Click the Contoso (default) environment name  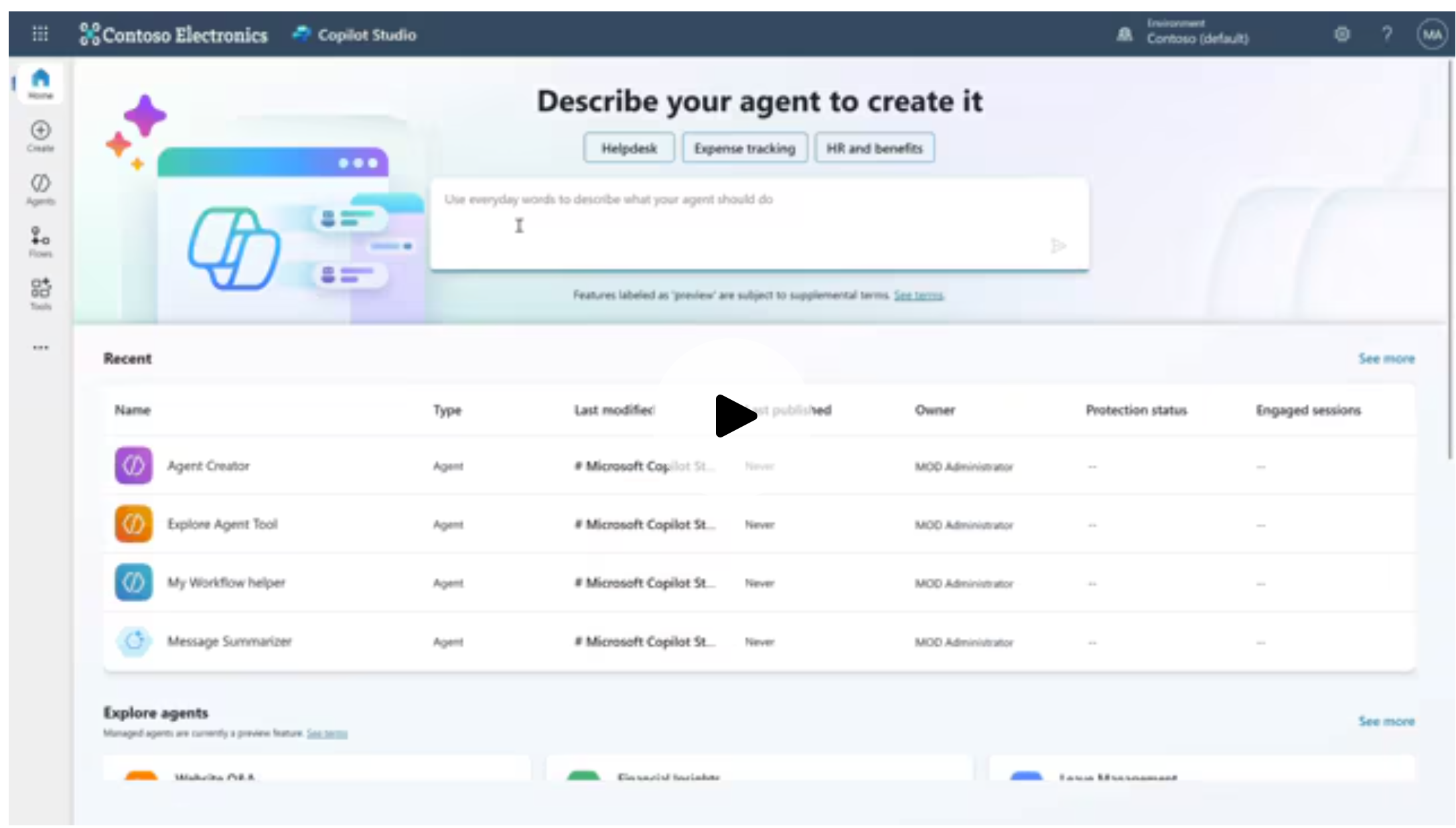[1197, 39]
